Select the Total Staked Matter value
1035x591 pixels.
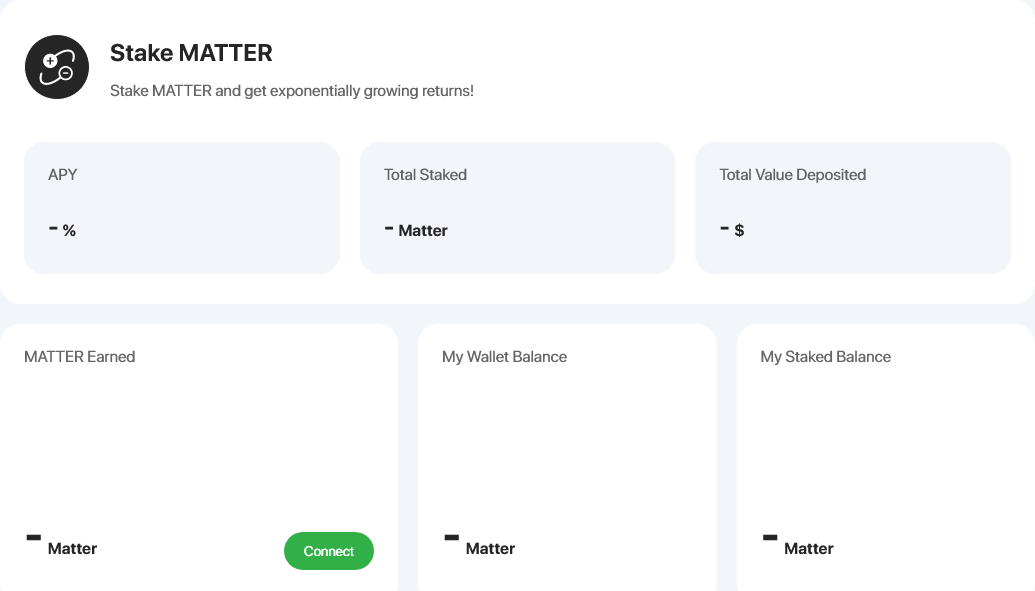pos(416,230)
